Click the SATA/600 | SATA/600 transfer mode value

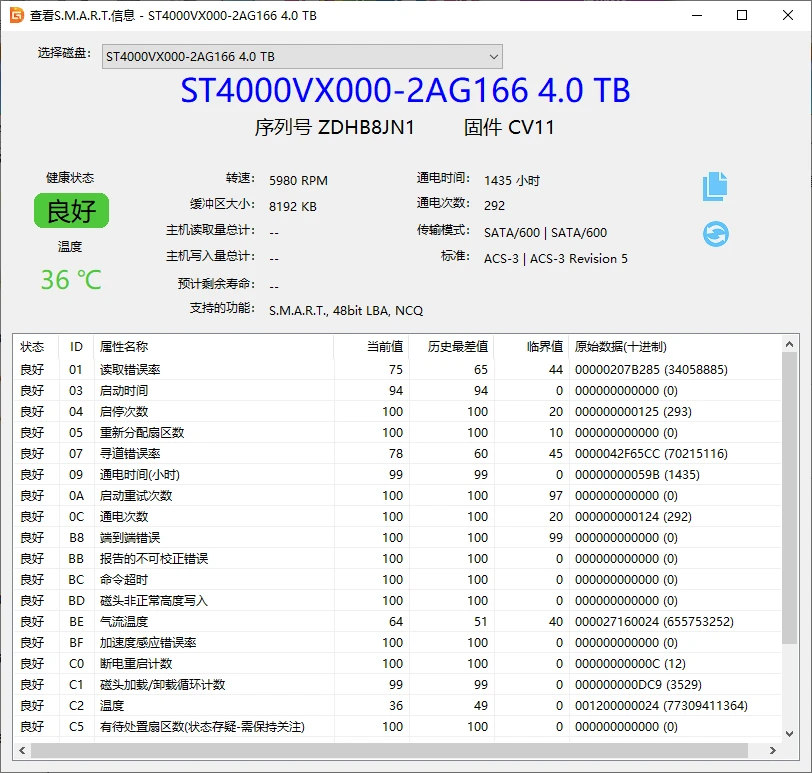tap(545, 233)
